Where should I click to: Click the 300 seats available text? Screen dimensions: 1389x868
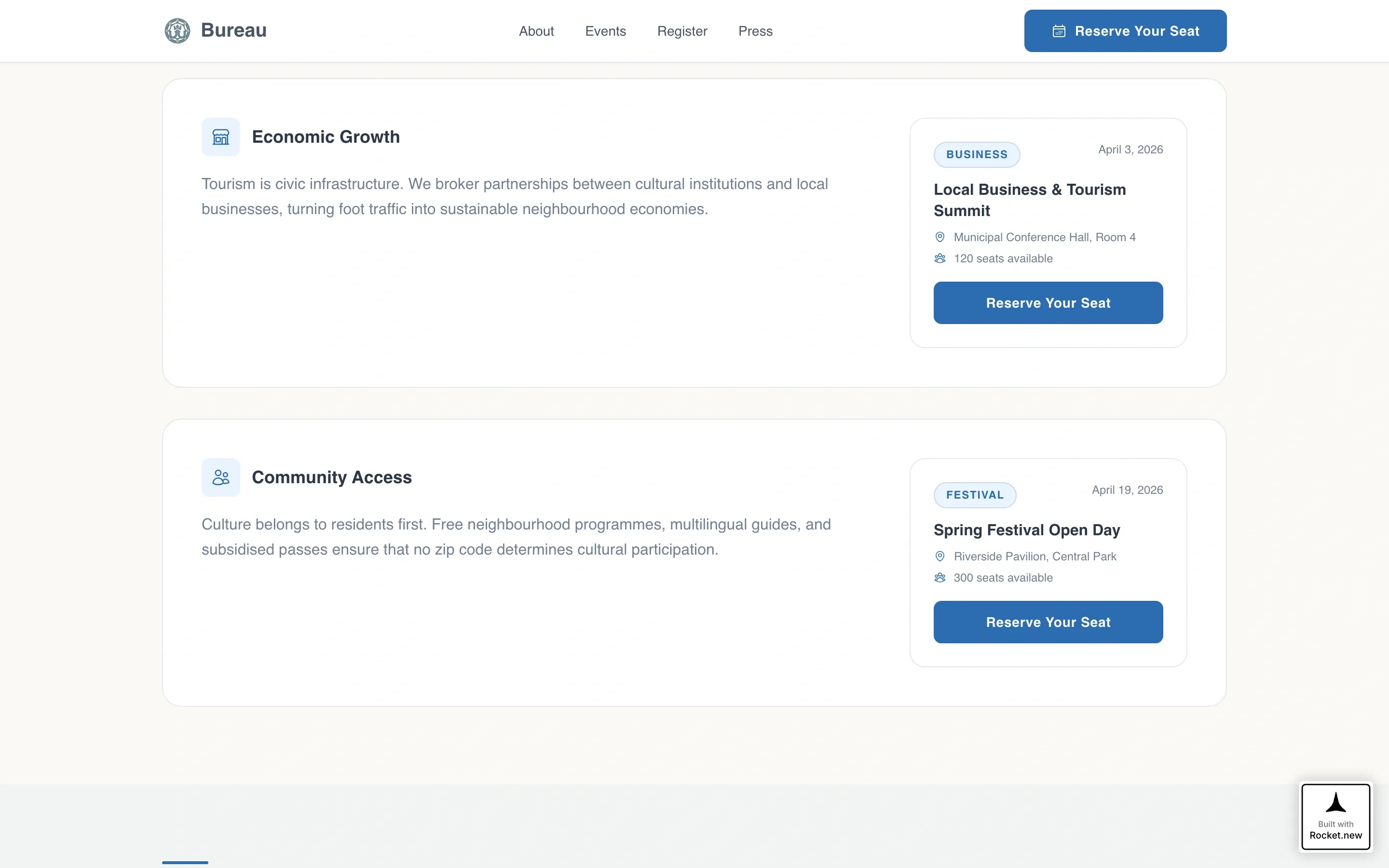[x=1003, y=578]
